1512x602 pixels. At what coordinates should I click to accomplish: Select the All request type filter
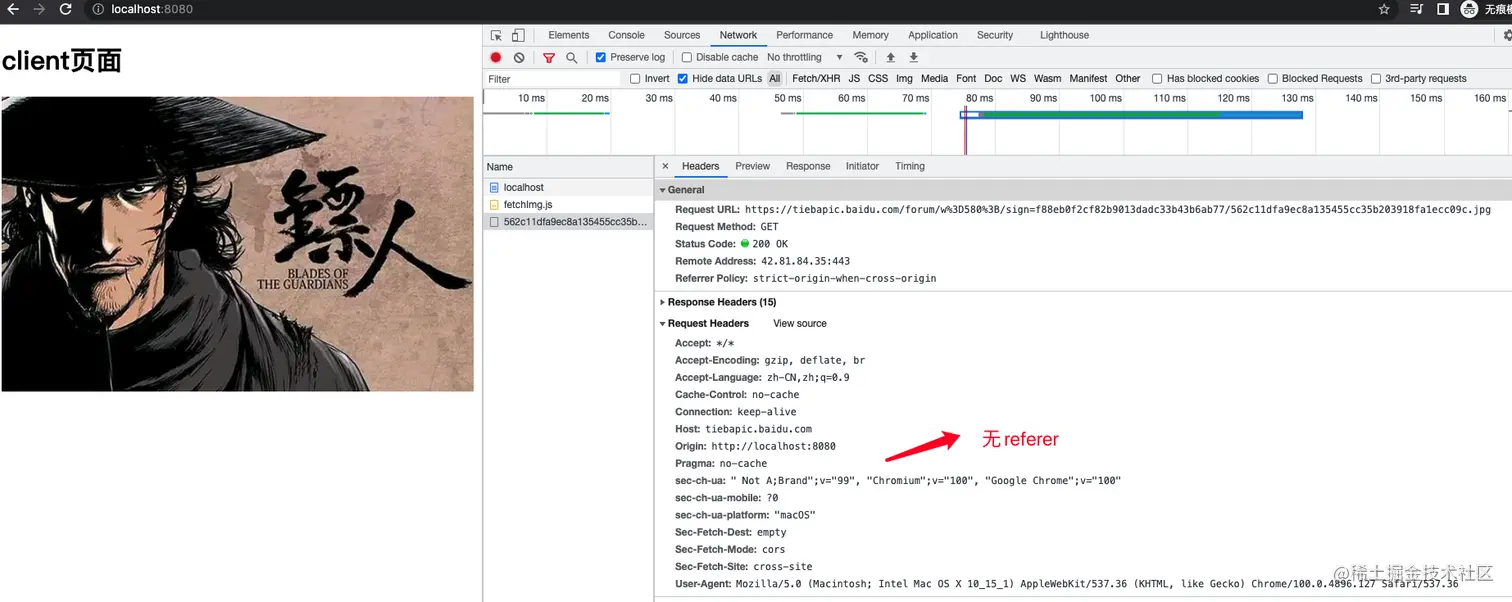pos(774,78)
